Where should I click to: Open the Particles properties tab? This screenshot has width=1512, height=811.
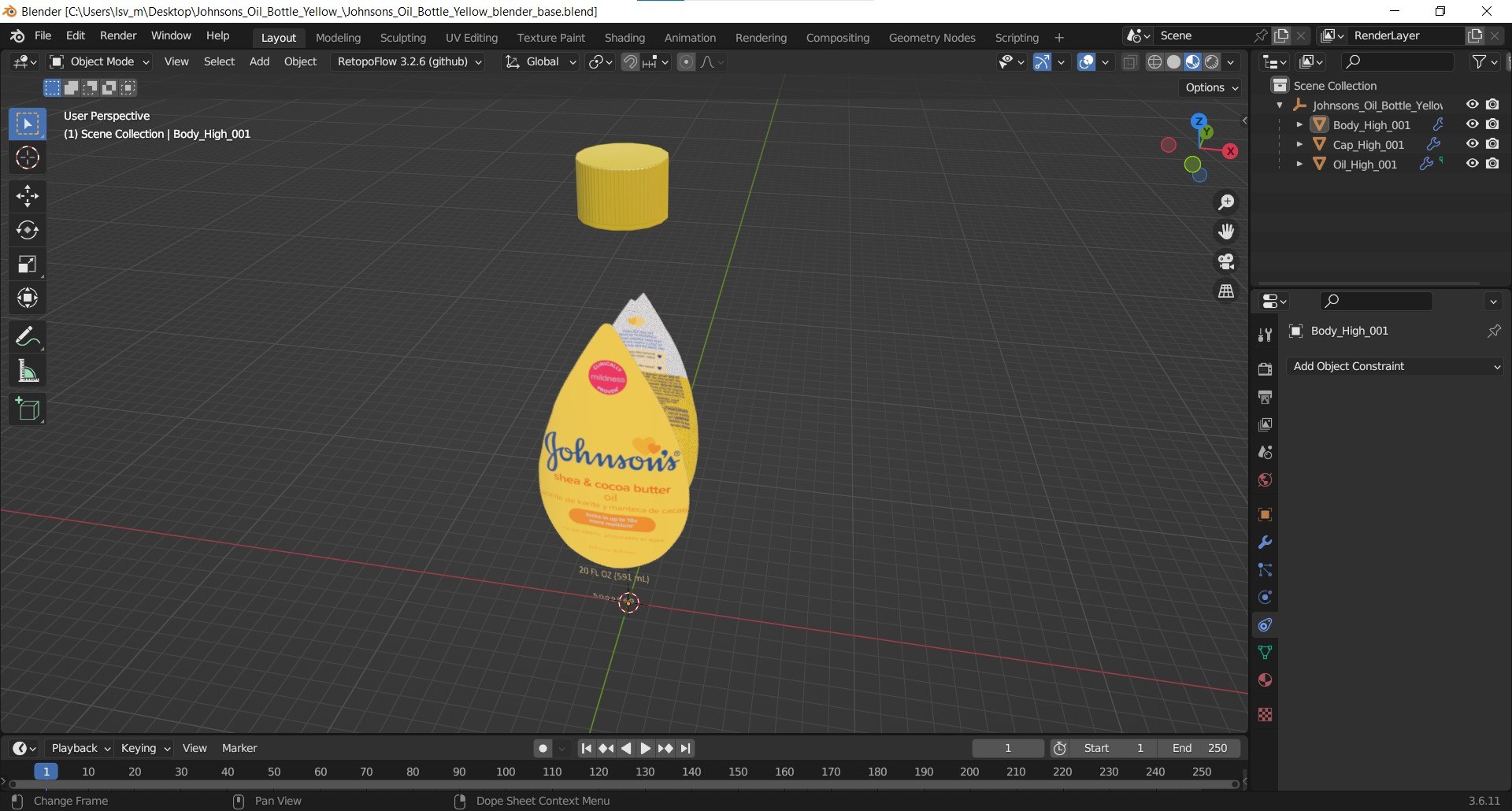pos(1265,570)
